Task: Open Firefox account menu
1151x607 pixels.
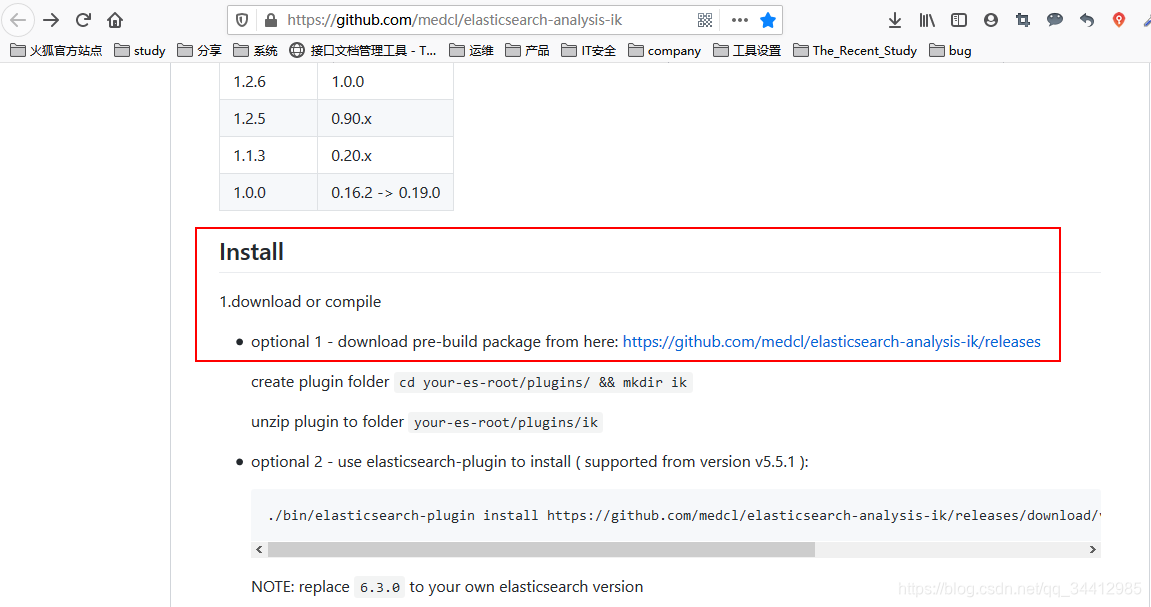Action: click(991, 20)
